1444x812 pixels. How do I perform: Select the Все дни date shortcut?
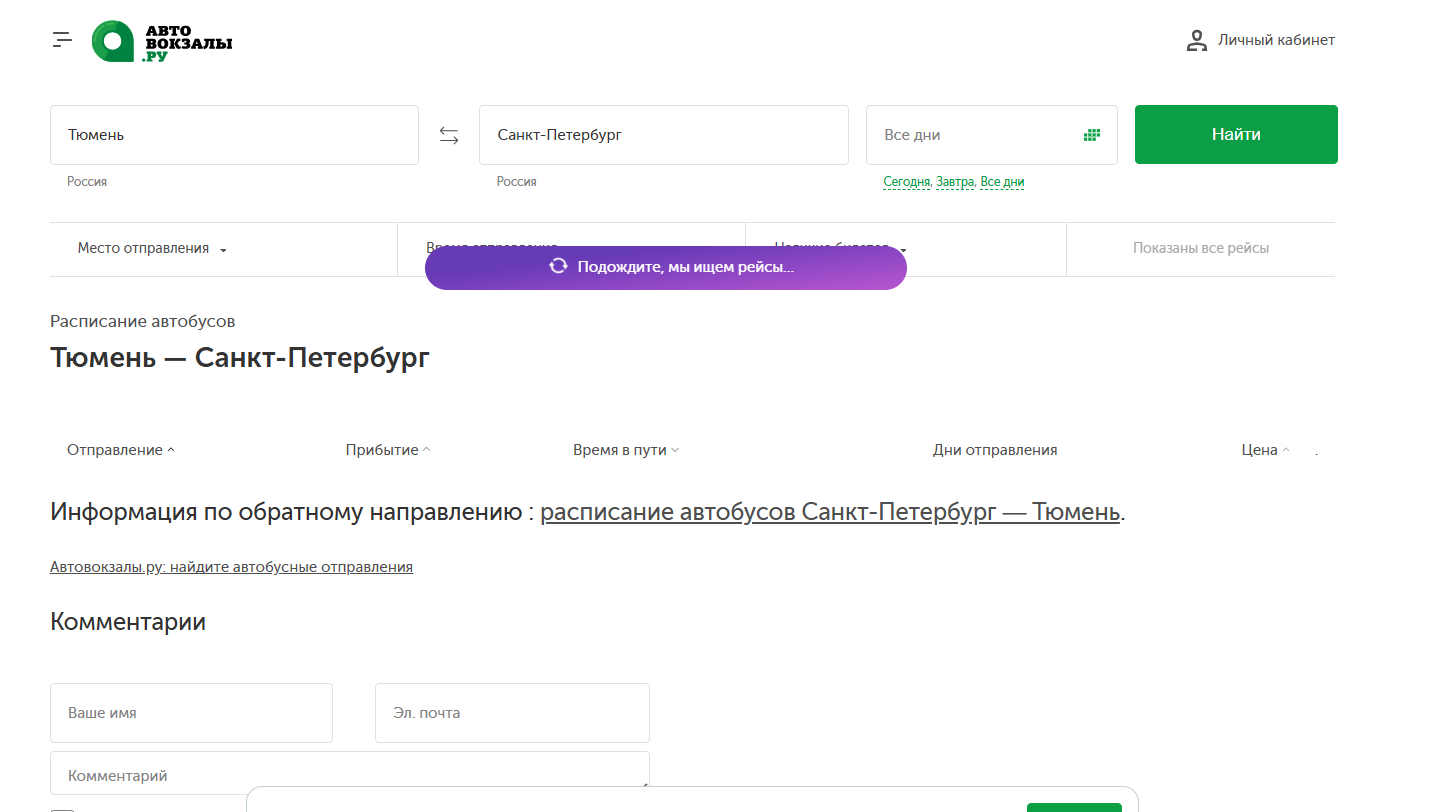tap(1002, 182)
